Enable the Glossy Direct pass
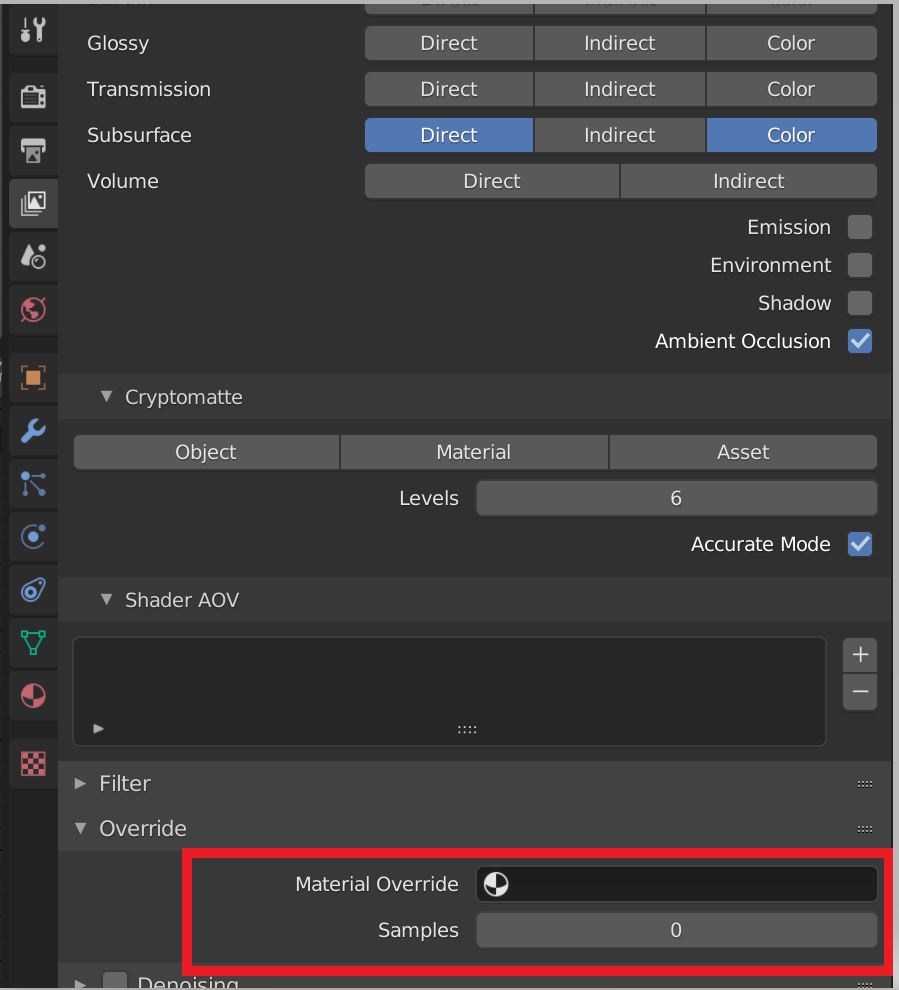The width and height of the screenshot is (899, 990). (x=448, y=42)
